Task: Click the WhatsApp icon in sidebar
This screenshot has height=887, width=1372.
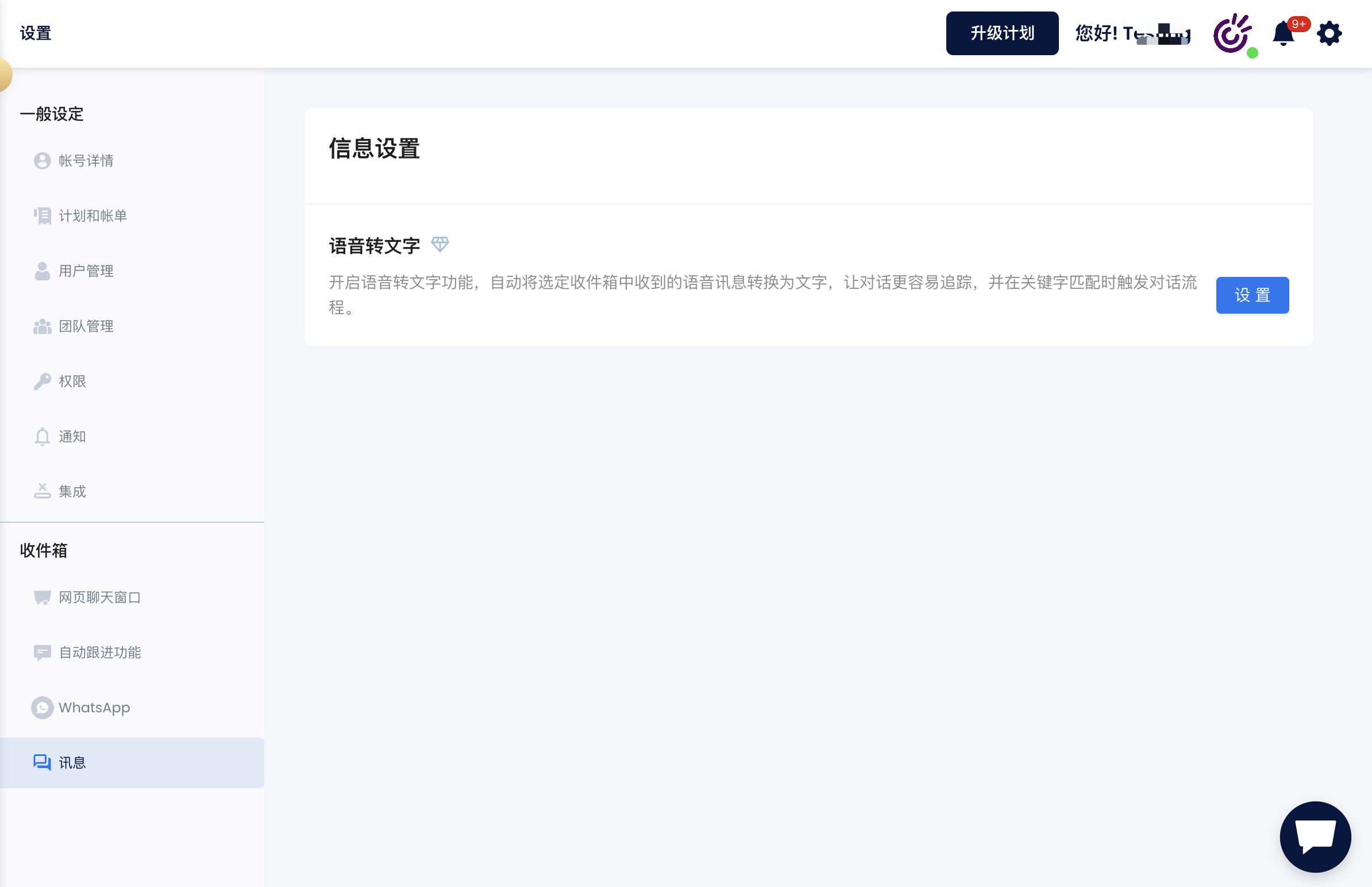Action: [x=42, y=707]
